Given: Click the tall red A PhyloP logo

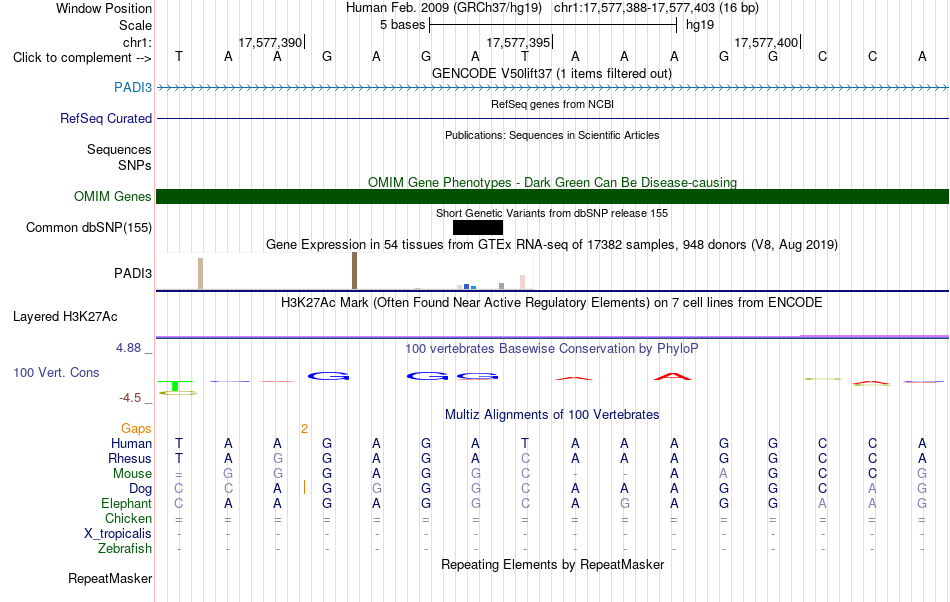Looking at the screenshot, I should click(673, 377).
